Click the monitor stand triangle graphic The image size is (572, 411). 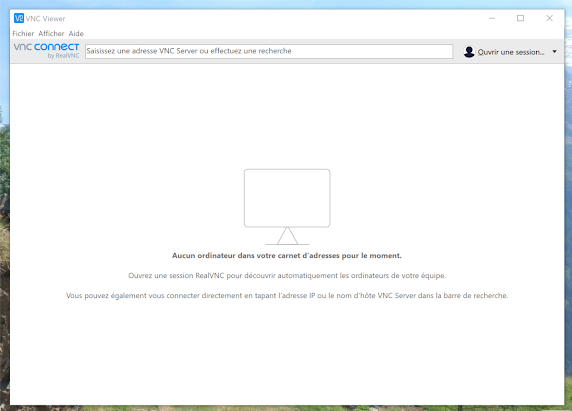point(287,236)
